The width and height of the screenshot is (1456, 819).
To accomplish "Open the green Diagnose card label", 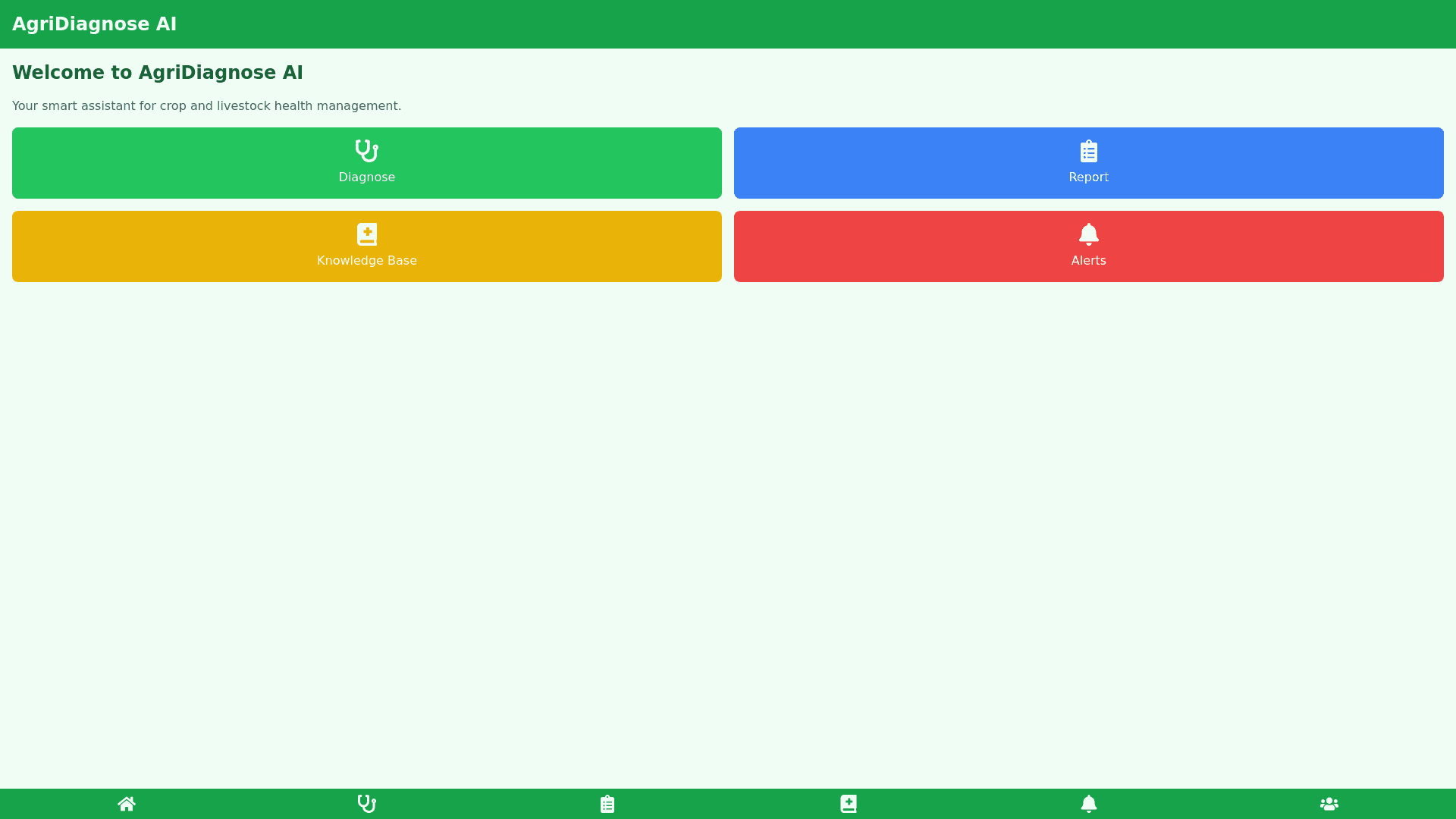I will pyautogui.click(x=367, y=177).
